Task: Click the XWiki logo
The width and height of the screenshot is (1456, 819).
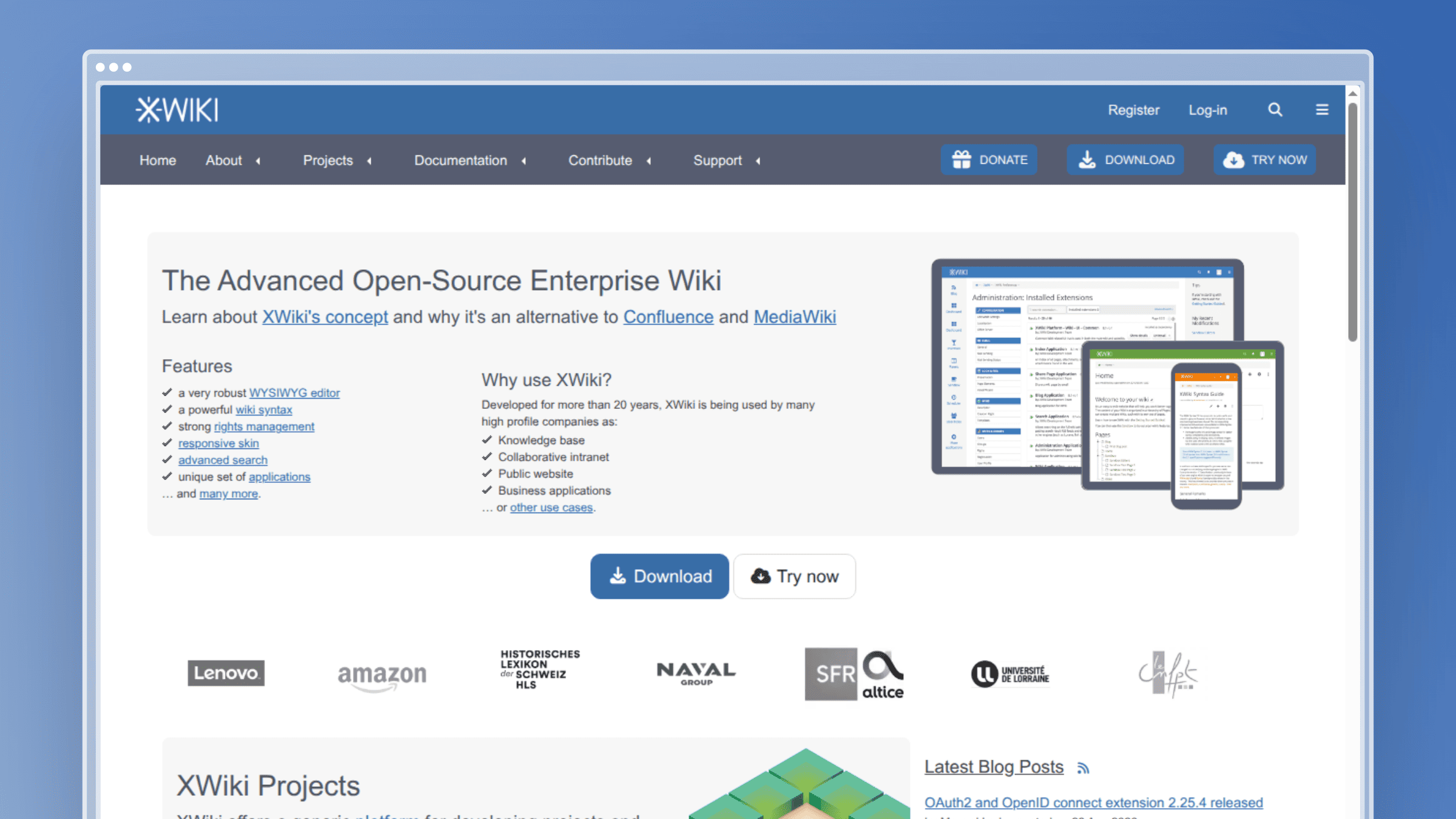Action: (177, 110)
